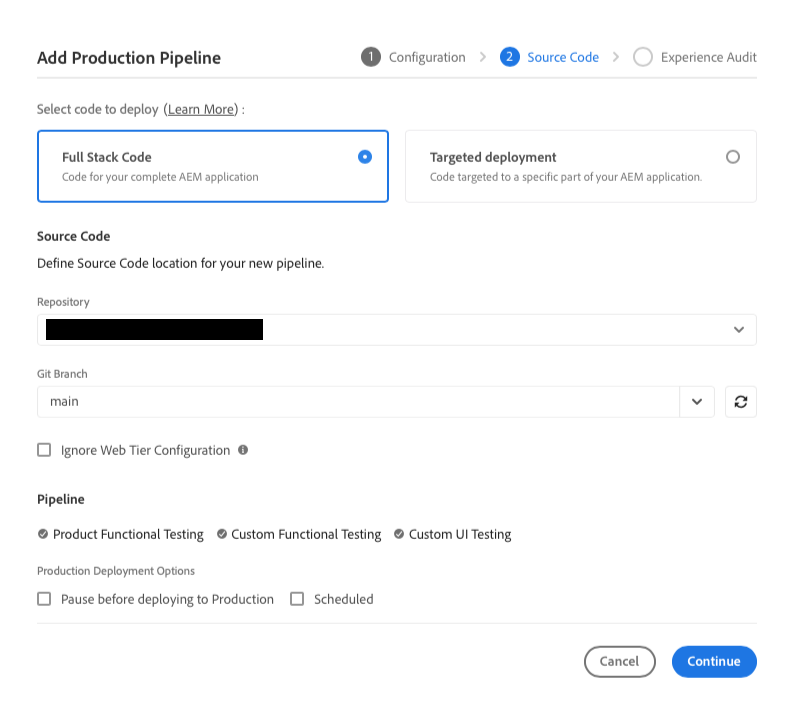Enable Ignore Web Tier Configuration checkbox
Screen dimensions: 794x713
coord(44,450)
